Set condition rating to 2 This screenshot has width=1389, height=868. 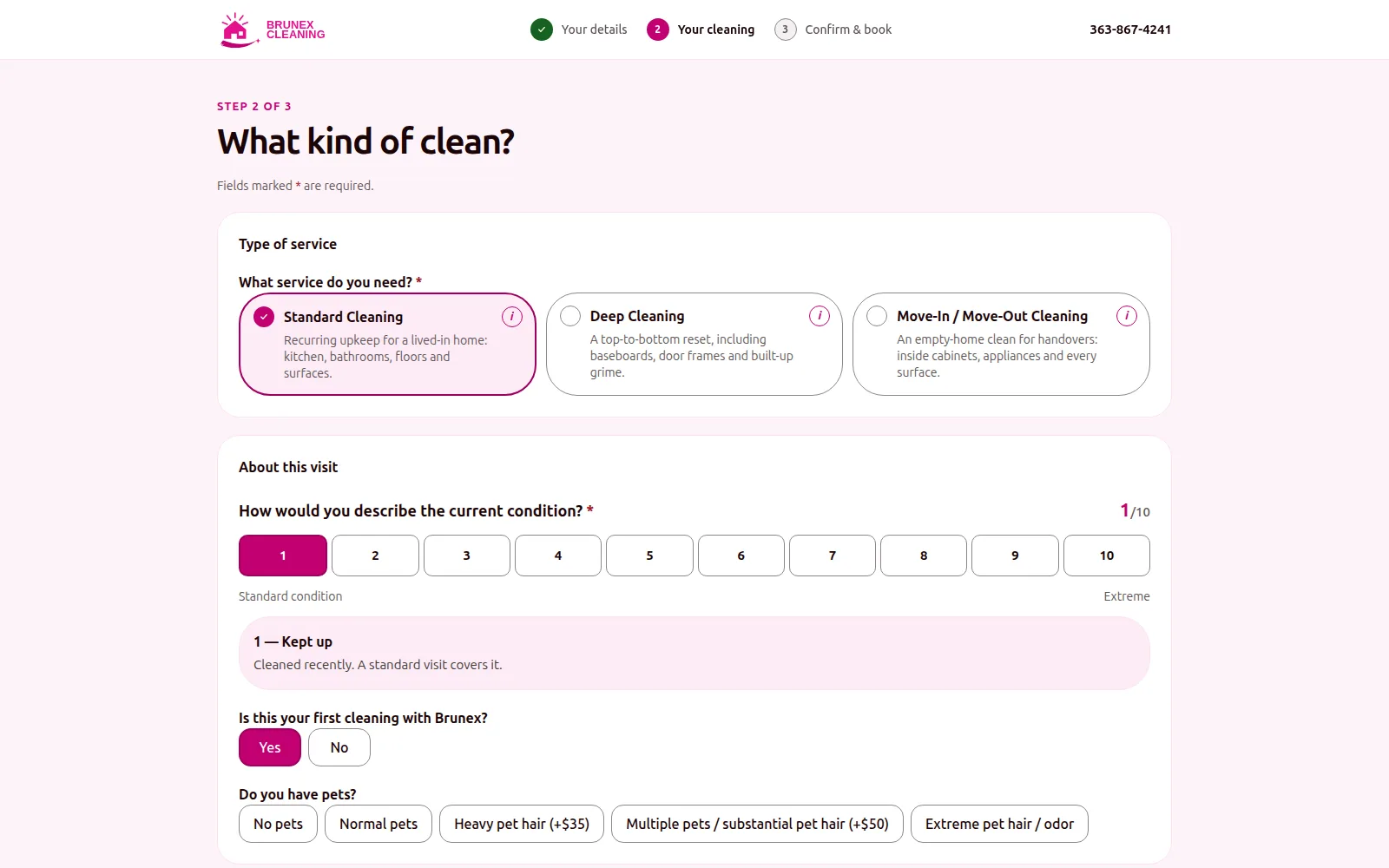375,556
